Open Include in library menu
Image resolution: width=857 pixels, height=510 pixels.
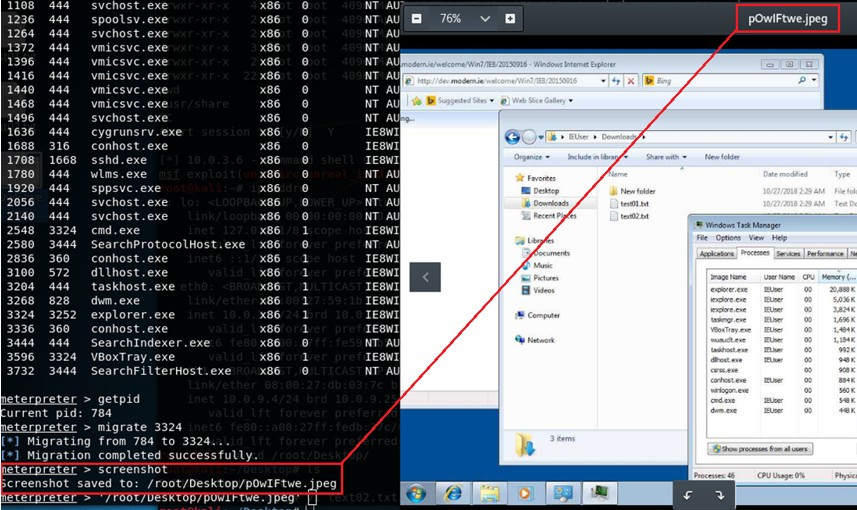(597, 157)
